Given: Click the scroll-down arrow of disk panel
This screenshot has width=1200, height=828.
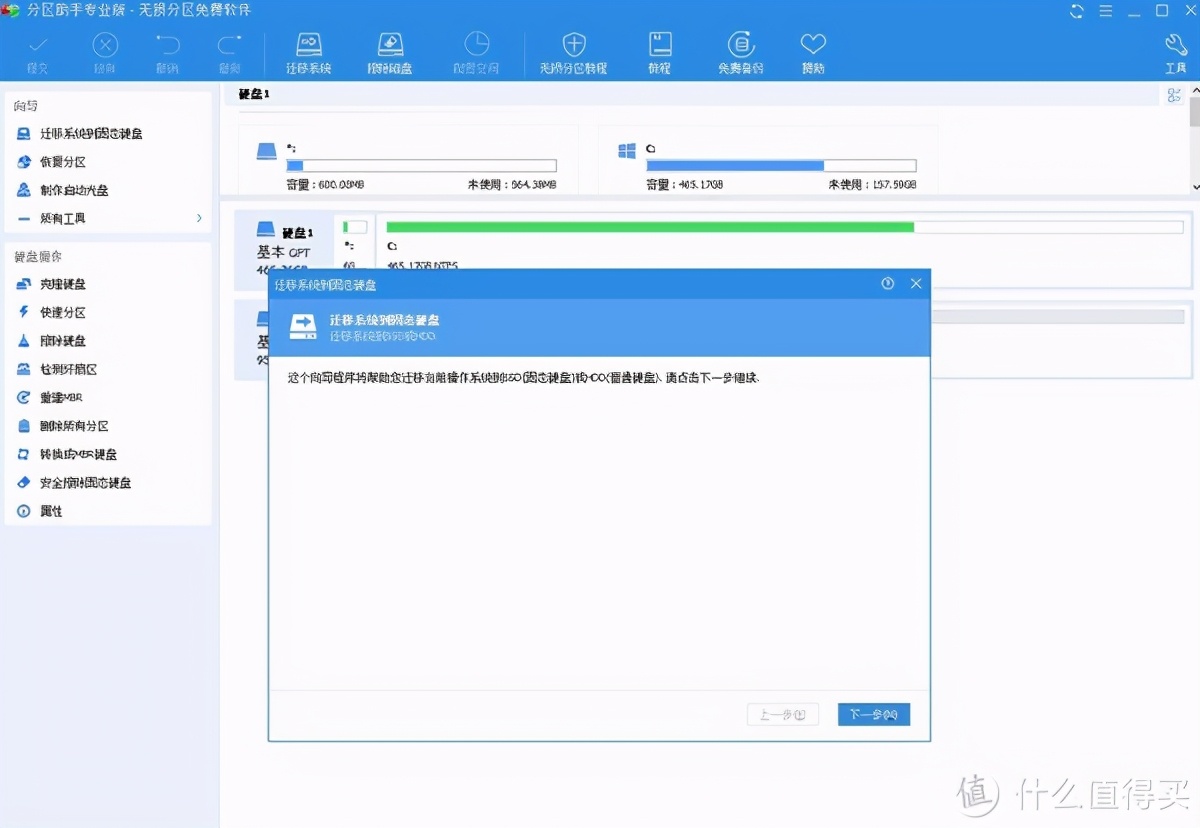Looking at the screenshot, I should 1194,186.
